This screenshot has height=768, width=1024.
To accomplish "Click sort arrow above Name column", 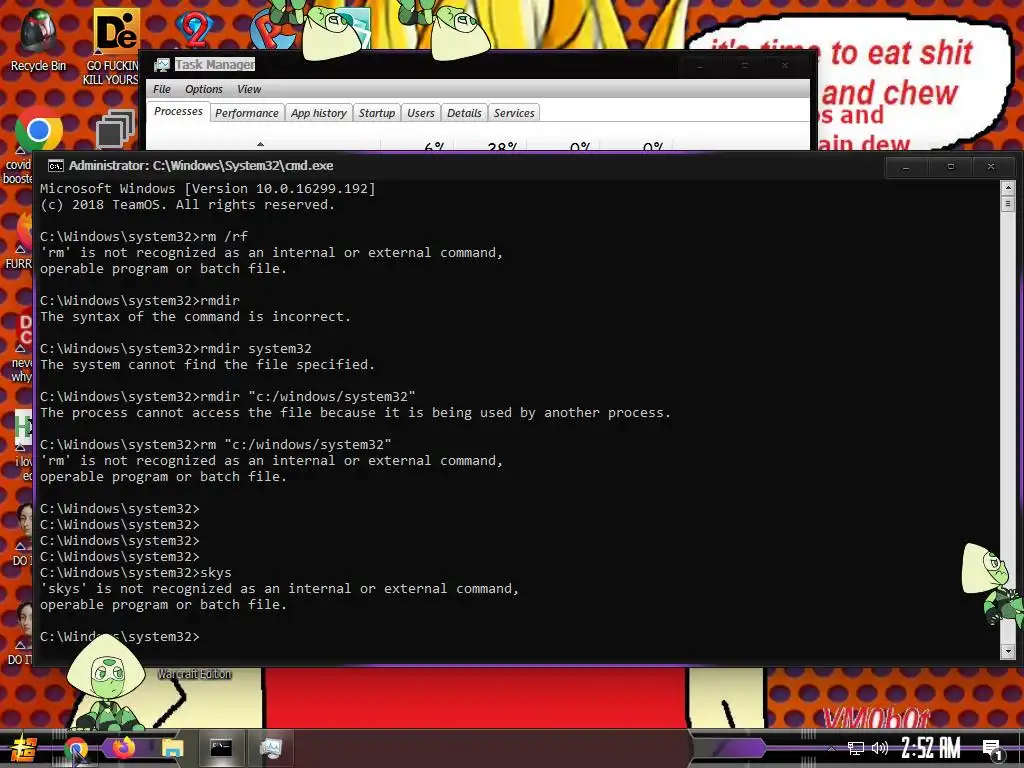I will click(261, 144).
